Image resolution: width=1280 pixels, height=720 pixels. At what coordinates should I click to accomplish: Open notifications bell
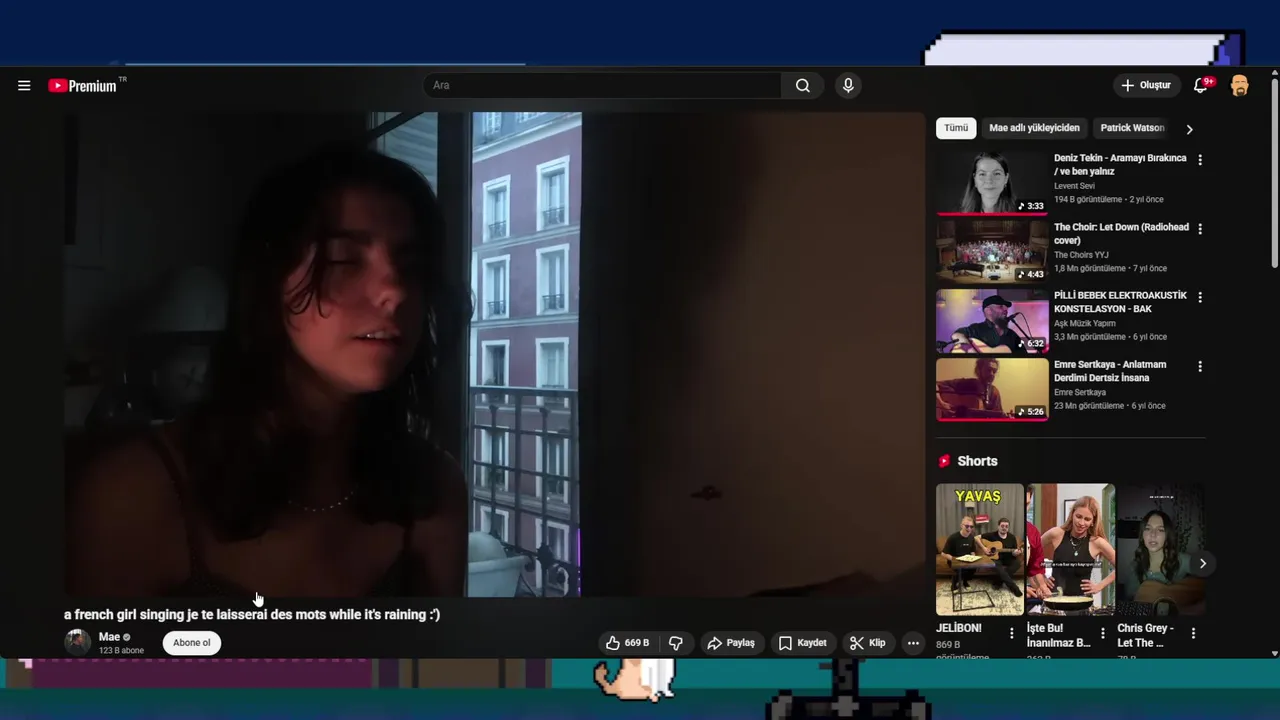click(1201, 85)
